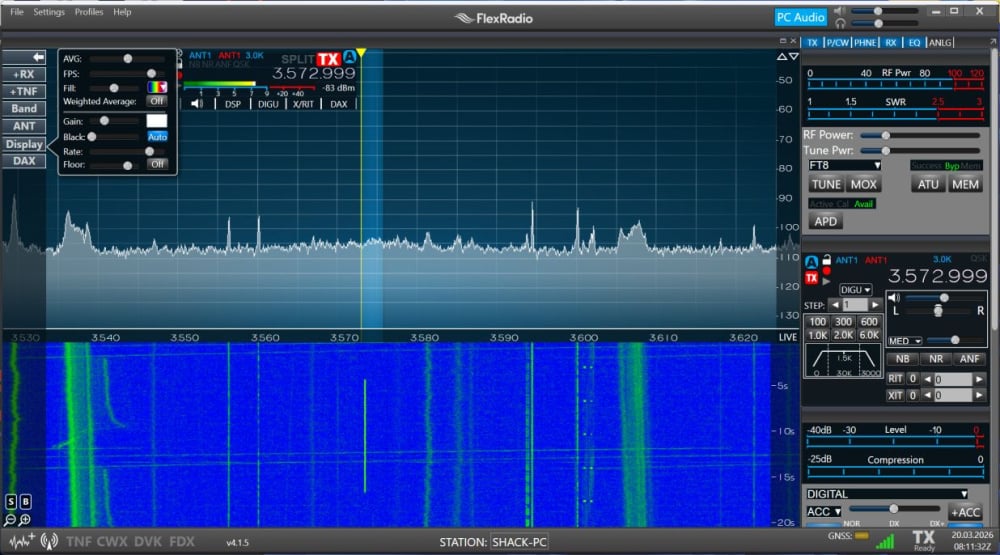The width and height of the screenshot is (1000, 555).
Task: Increase RIT offset with right arrow
Action: click(979, 379)
